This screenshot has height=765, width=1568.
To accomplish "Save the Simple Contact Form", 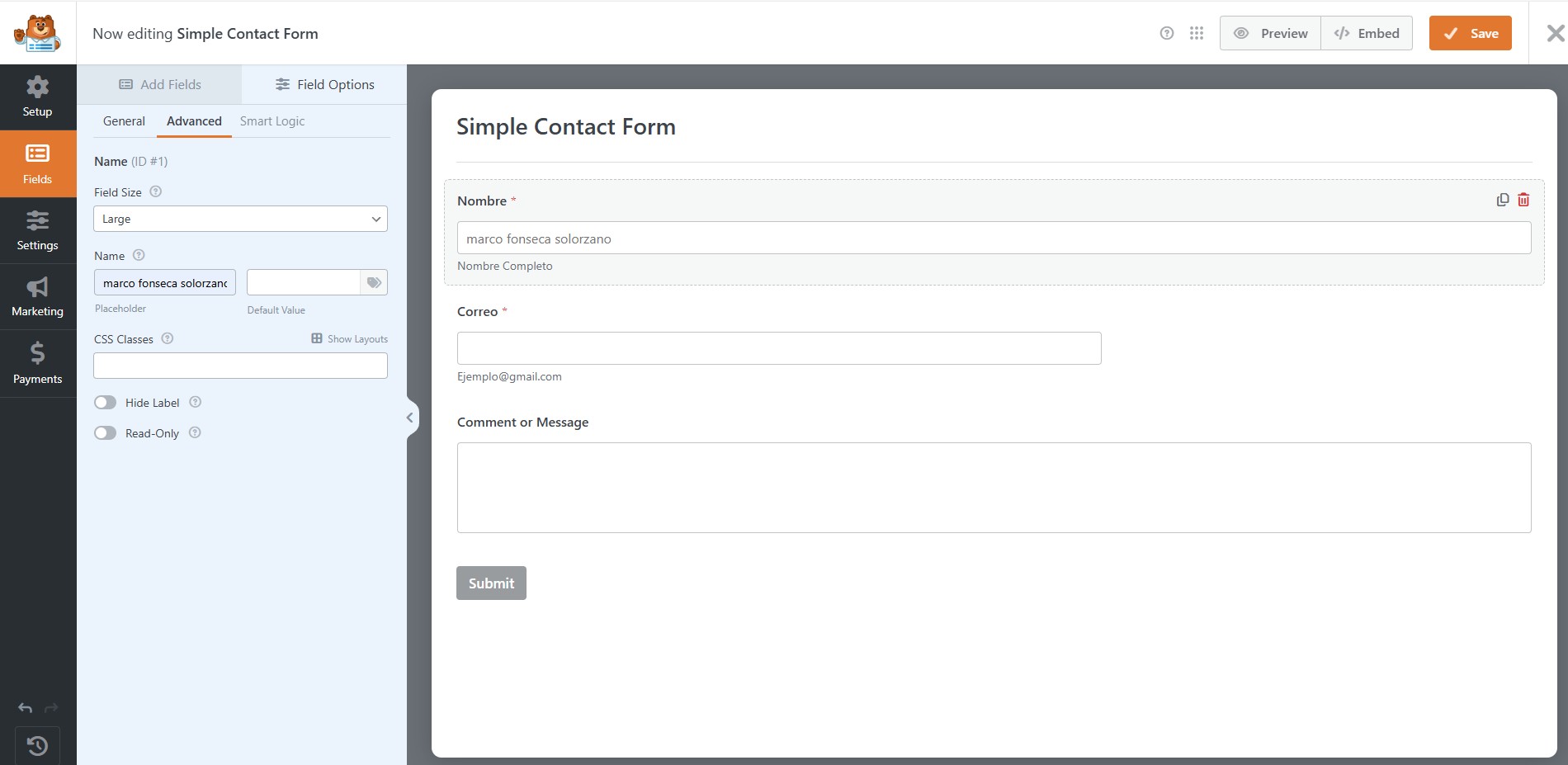I will [1470, 33].
